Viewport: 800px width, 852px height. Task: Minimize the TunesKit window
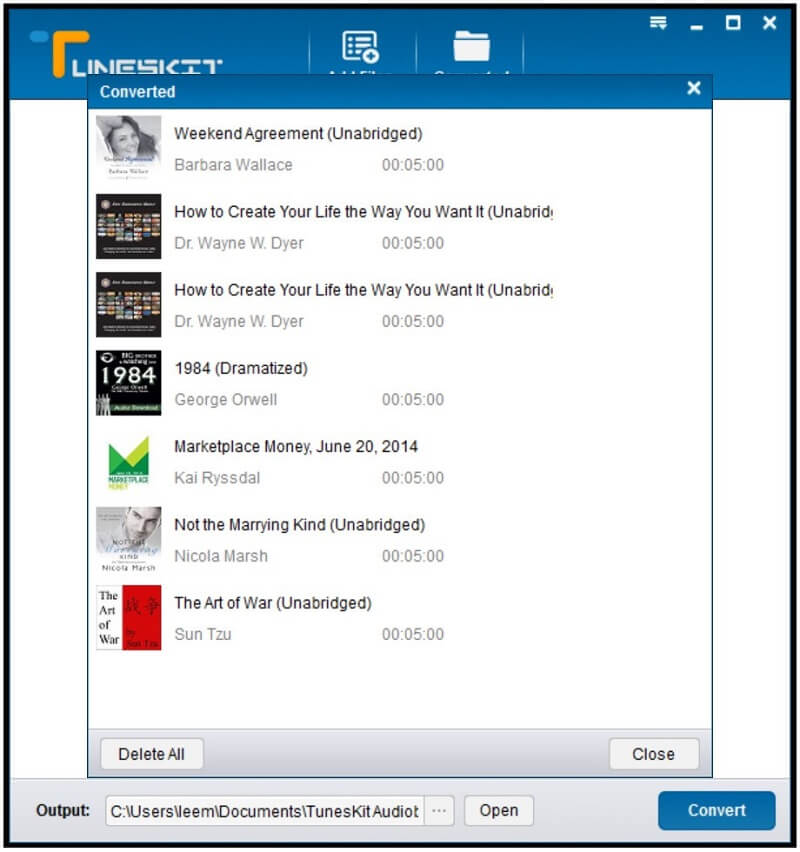tap(697, 27)
